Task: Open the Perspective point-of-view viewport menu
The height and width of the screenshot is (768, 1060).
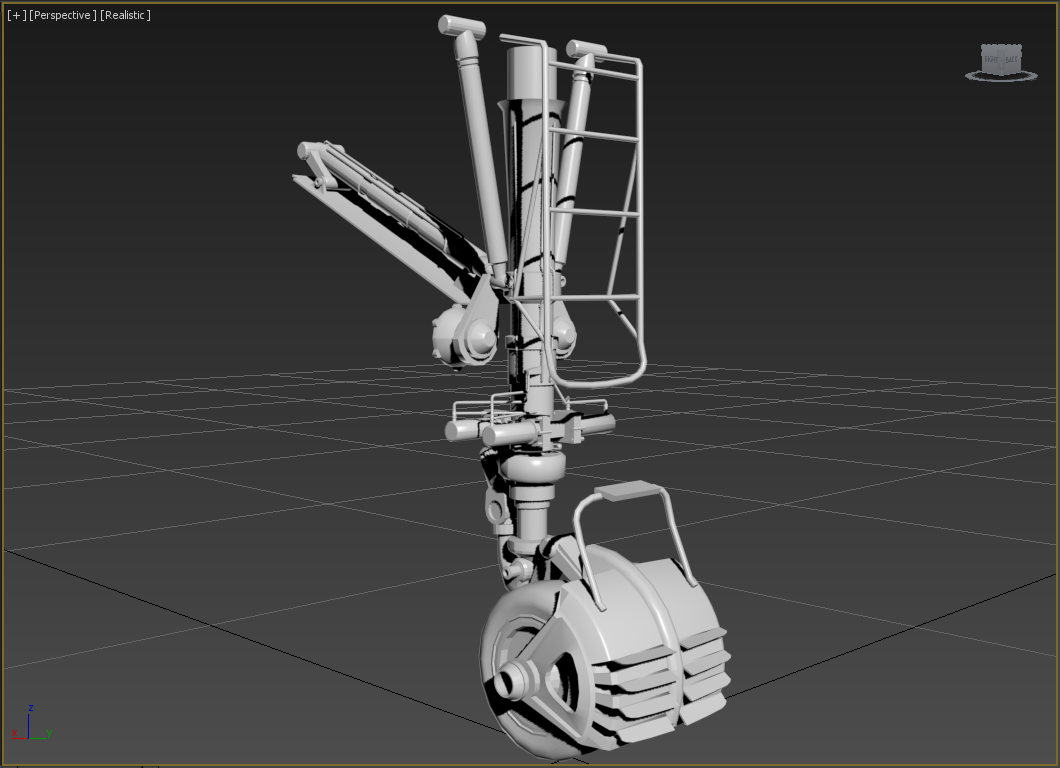Action: 63,15
